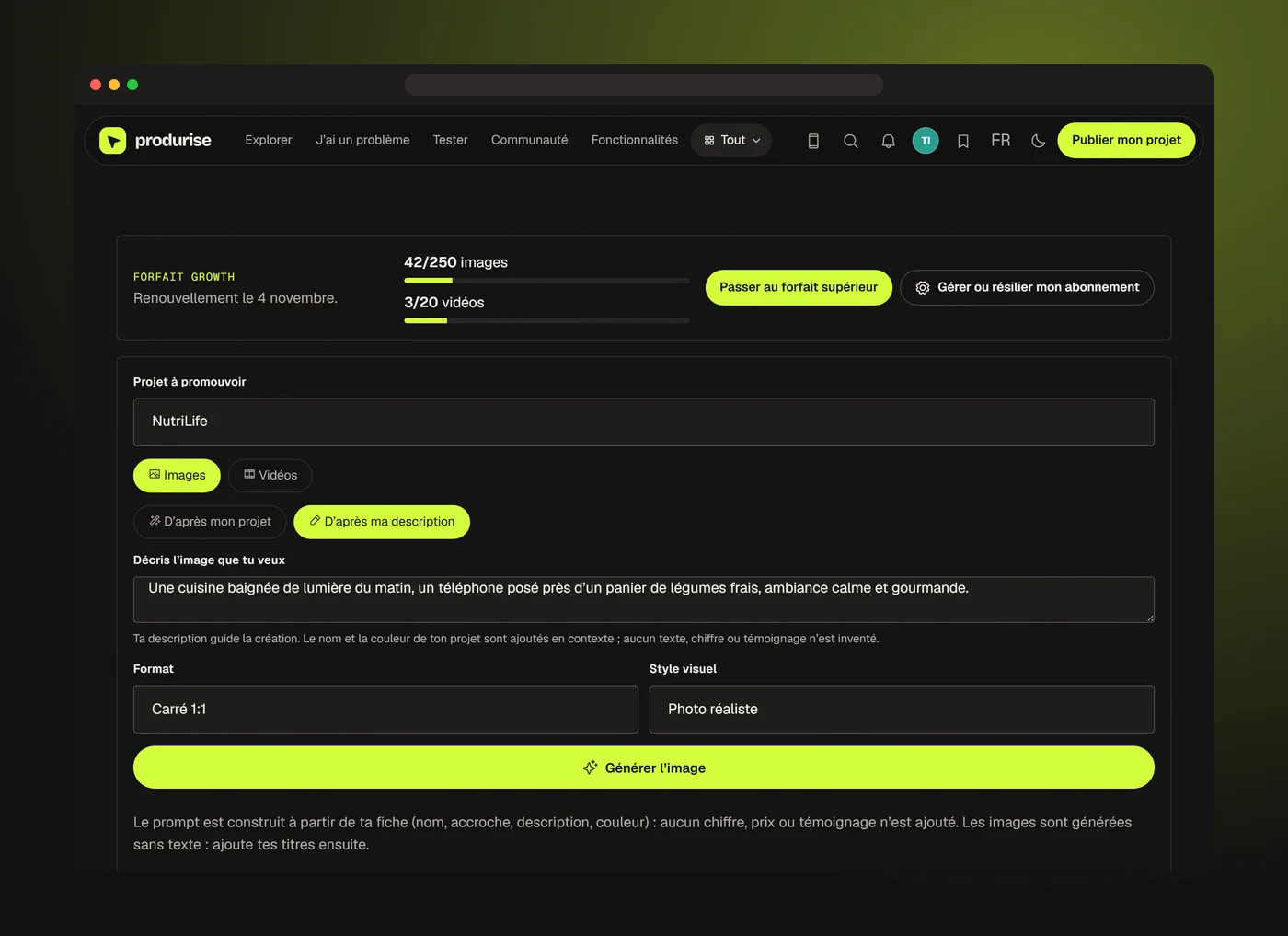Open the mobile device icon in navbar
Viewport: 1288px width, 936px height.
coord(813,141)
